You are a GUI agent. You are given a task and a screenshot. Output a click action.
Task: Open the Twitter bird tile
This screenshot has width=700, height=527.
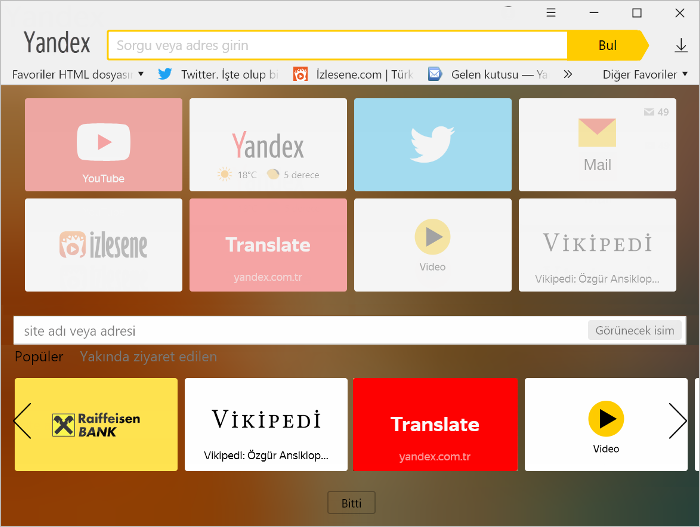433,145
